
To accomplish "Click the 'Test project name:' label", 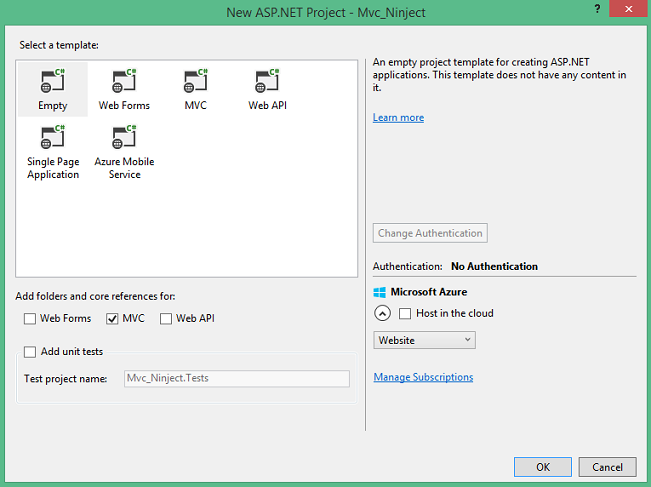I will tap(66, 379).
